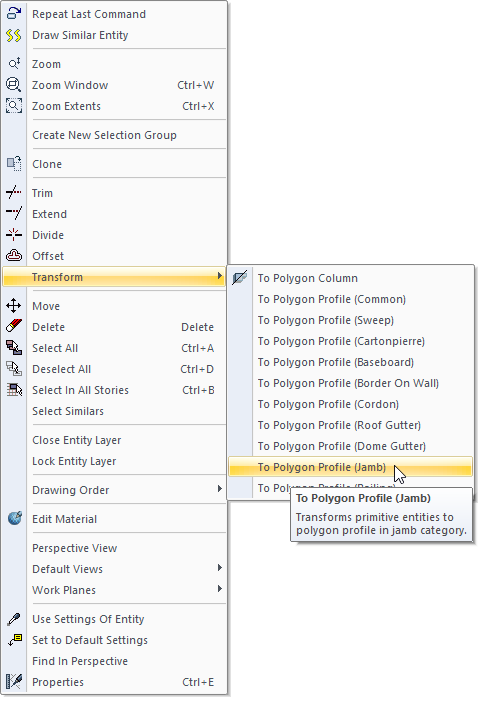Expand the Transform submenu arrow
Image resolution: width=487 pixels, height=707 pixels.
click(220, 276)
